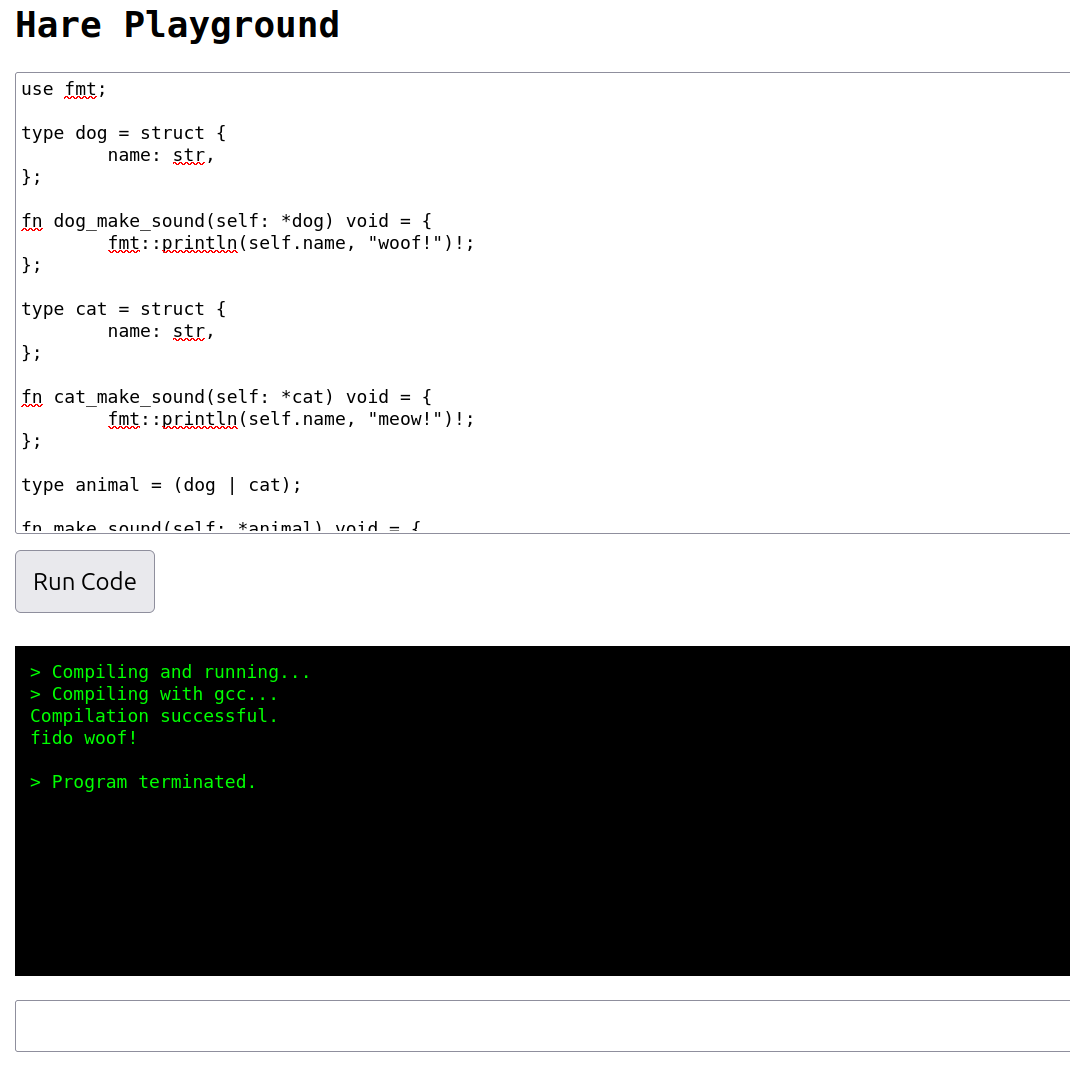The height and width of the screenshot is (1078, 1070).
Task: Click the 'fido woof!' output line
Action: click(x=84, y=738)
